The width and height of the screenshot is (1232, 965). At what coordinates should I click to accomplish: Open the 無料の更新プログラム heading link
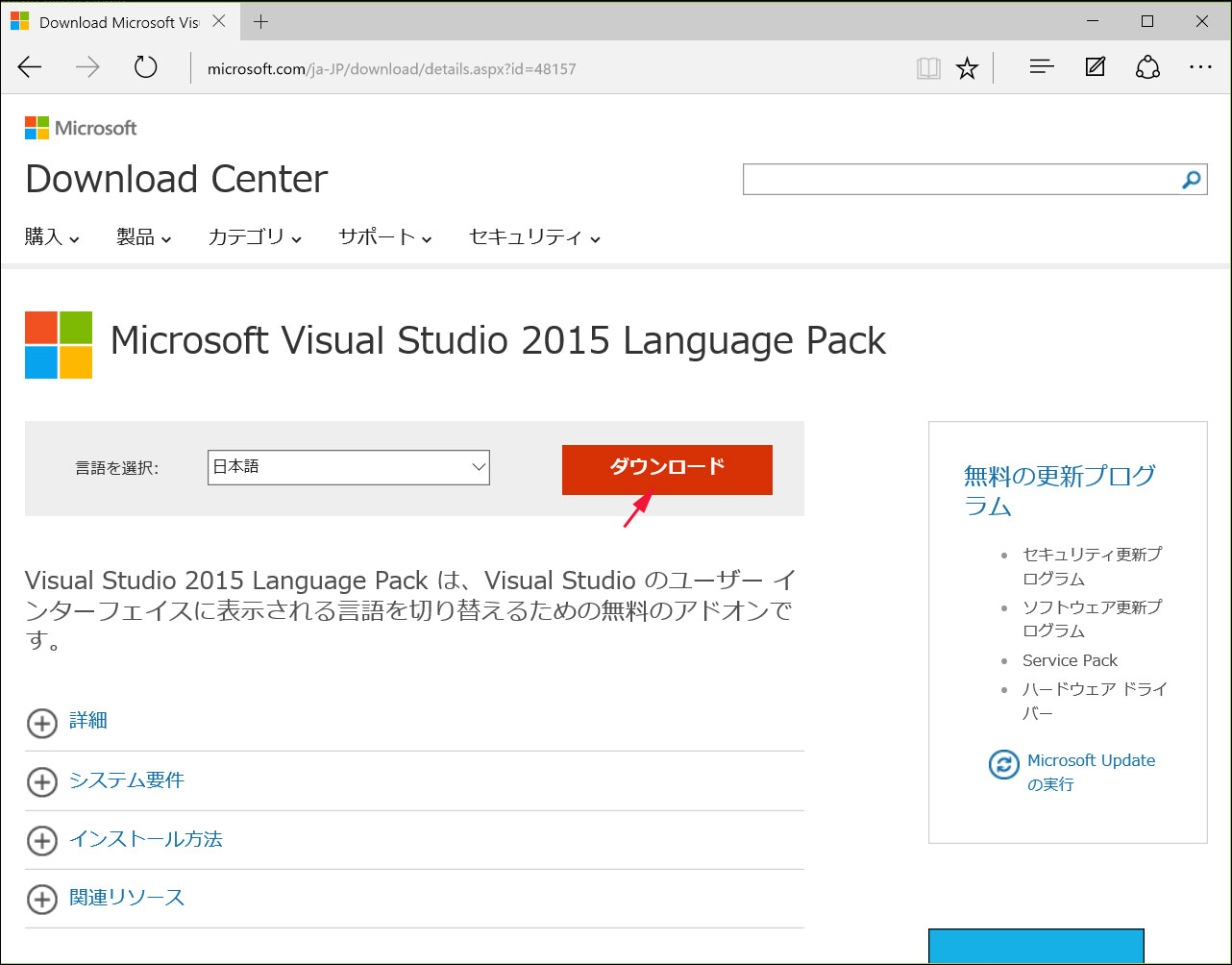(1059, 490)
